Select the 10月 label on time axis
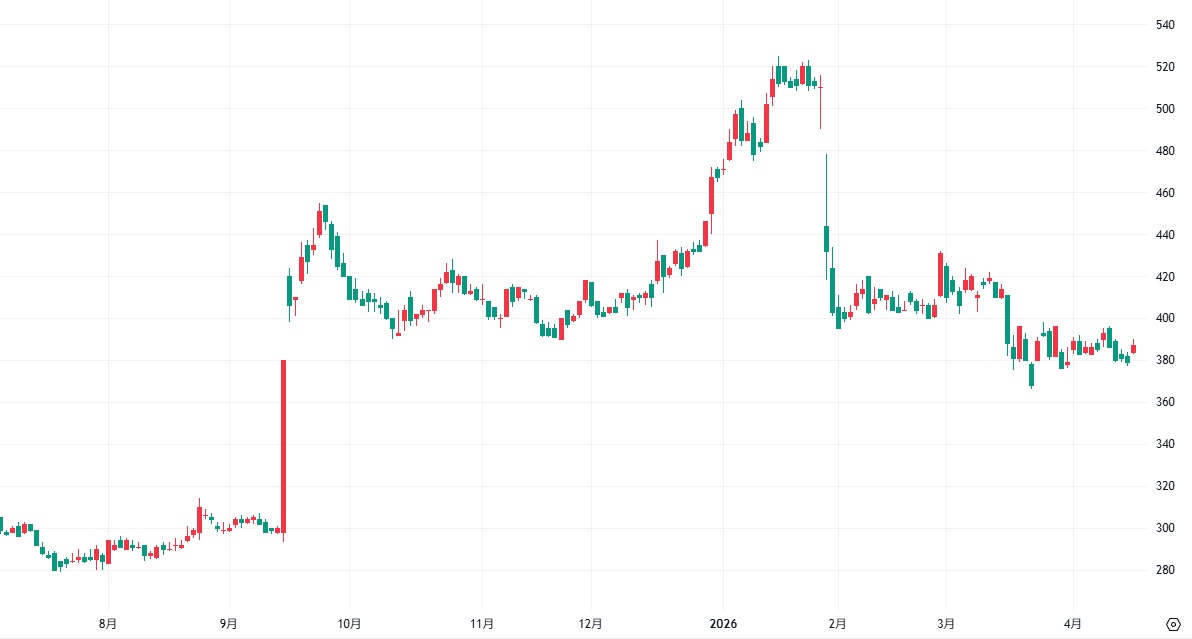Viewport: 1192px width, 639px height. 349,624
